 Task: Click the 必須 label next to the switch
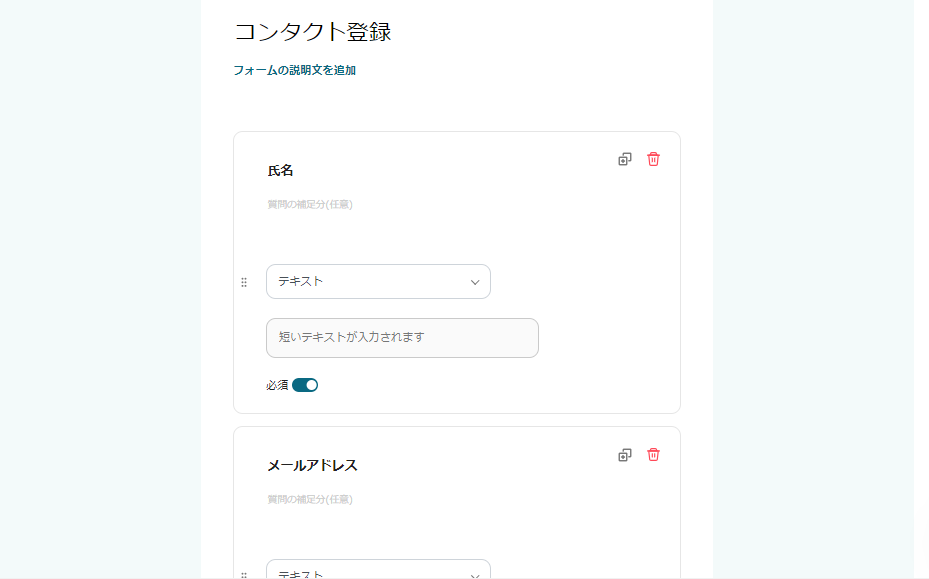point(275,384)
